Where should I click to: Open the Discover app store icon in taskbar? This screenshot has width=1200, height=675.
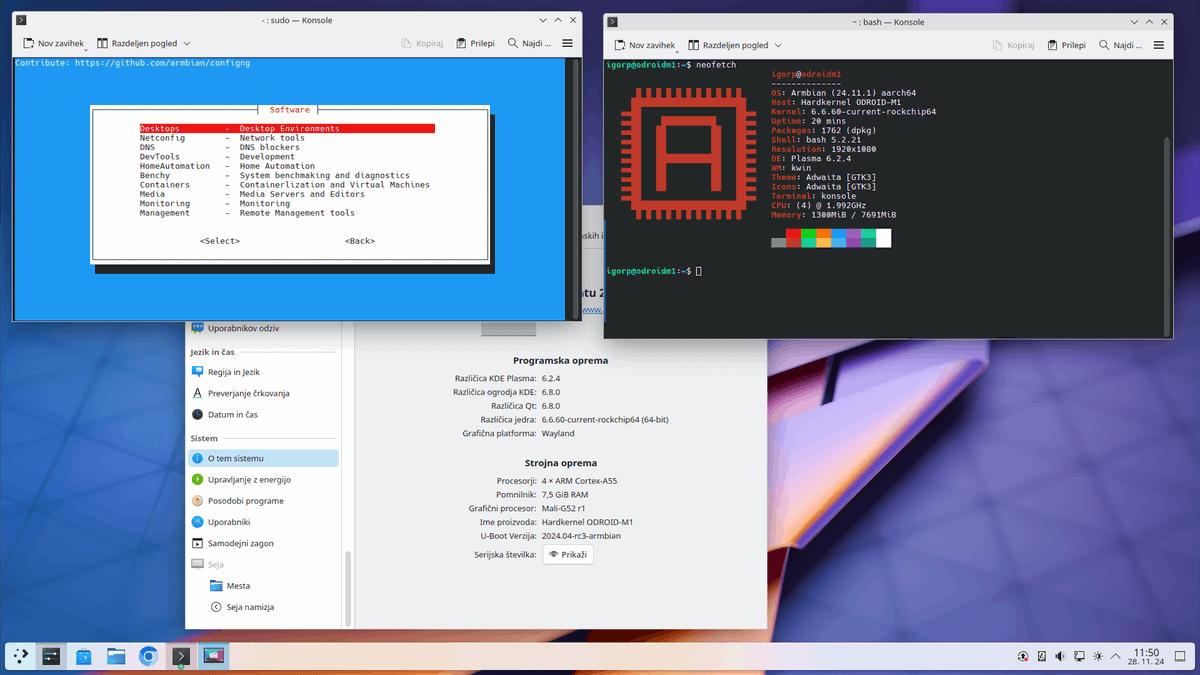click(83, 656)
